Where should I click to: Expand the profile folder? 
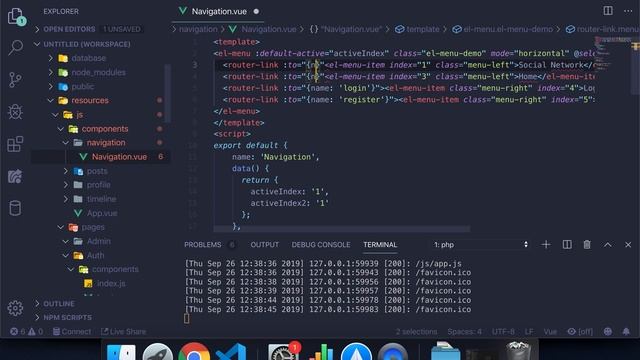coord(98,185)
